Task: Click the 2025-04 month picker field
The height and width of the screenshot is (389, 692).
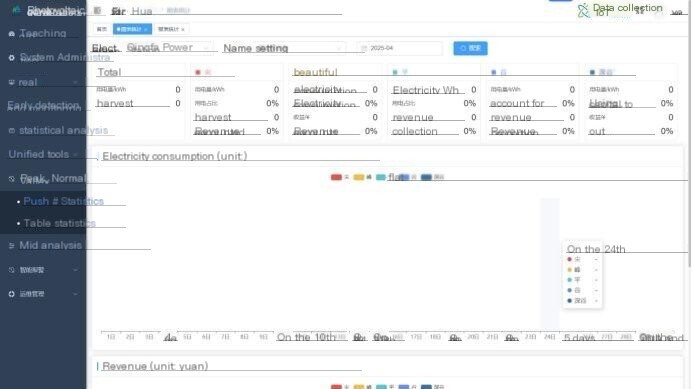Action: coord(400,48)
